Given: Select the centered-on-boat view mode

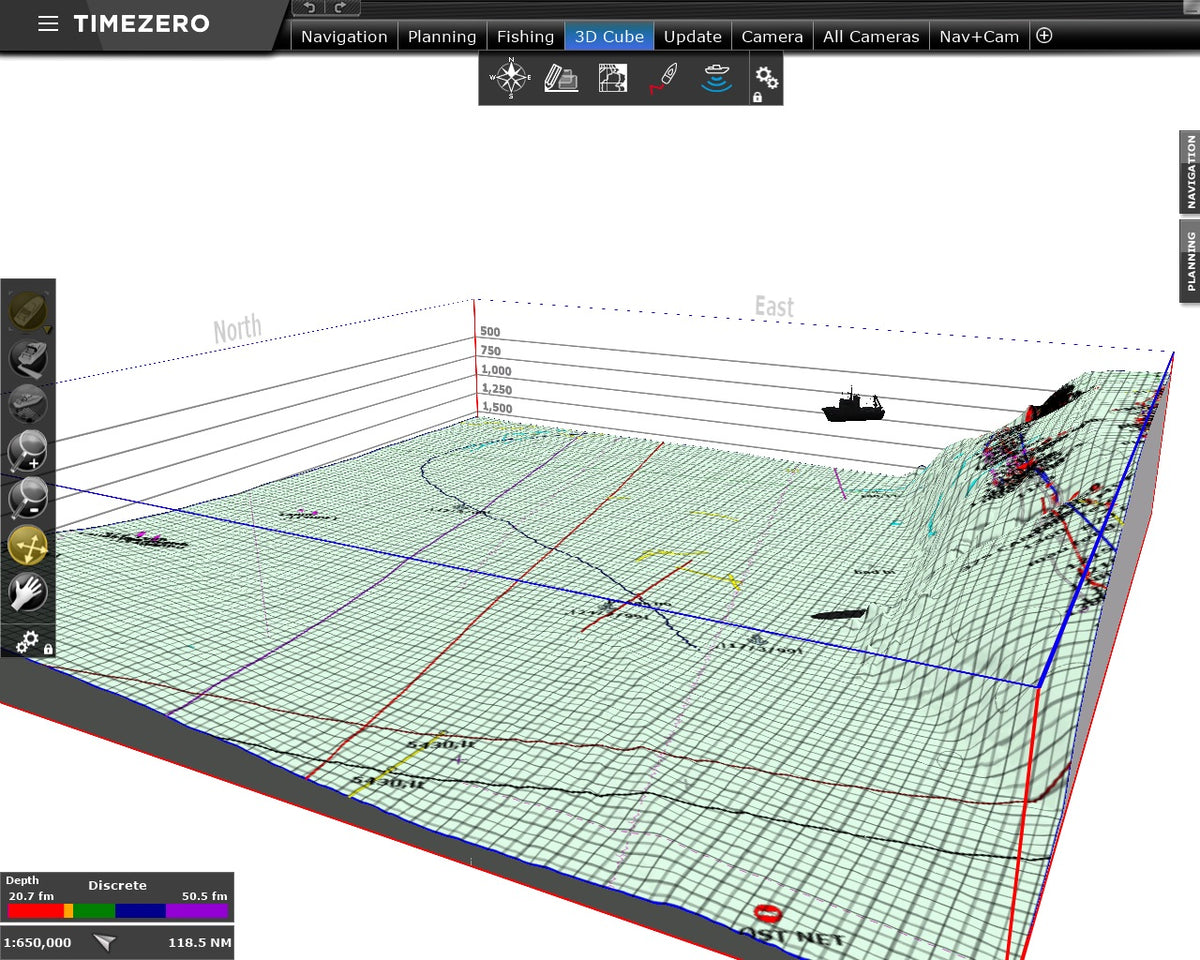Looking at the screenshot, I should (x=28, y=308).
